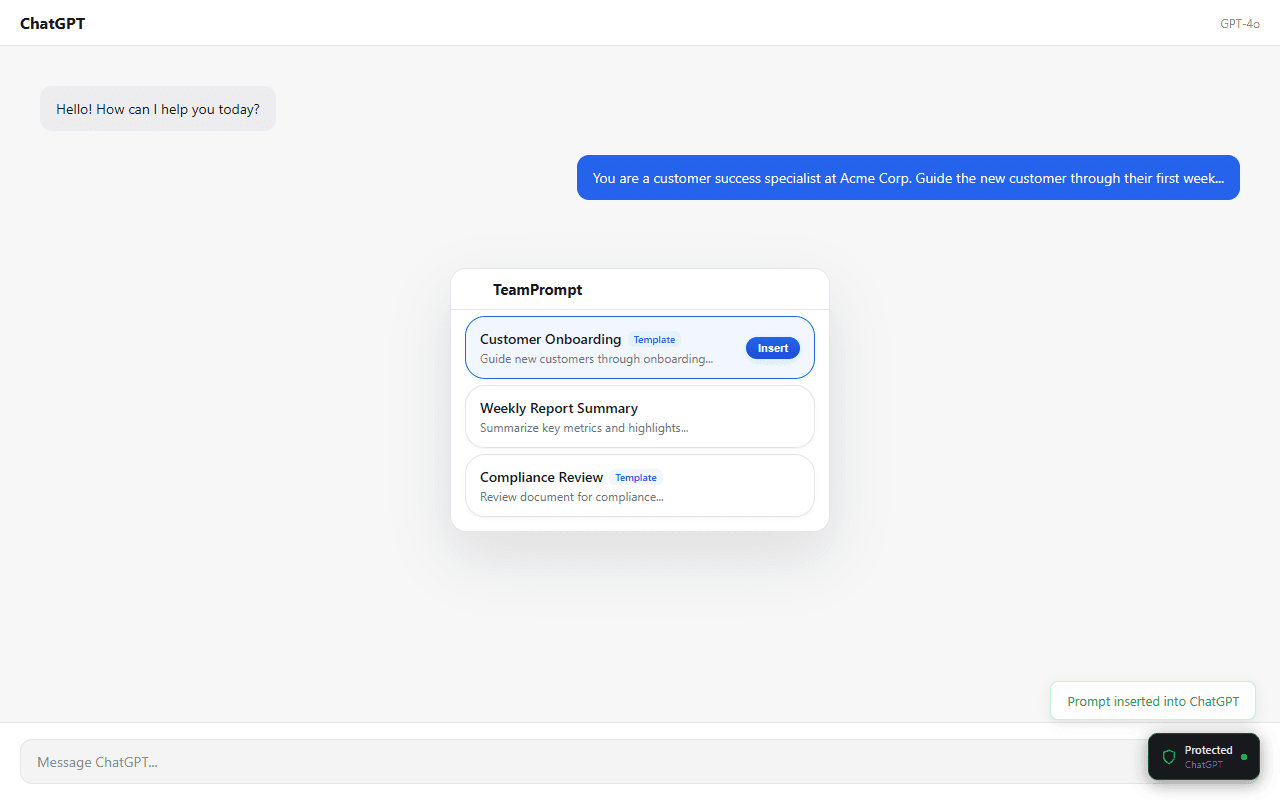Click the ChatGPT logo in the header

point(52,22)
